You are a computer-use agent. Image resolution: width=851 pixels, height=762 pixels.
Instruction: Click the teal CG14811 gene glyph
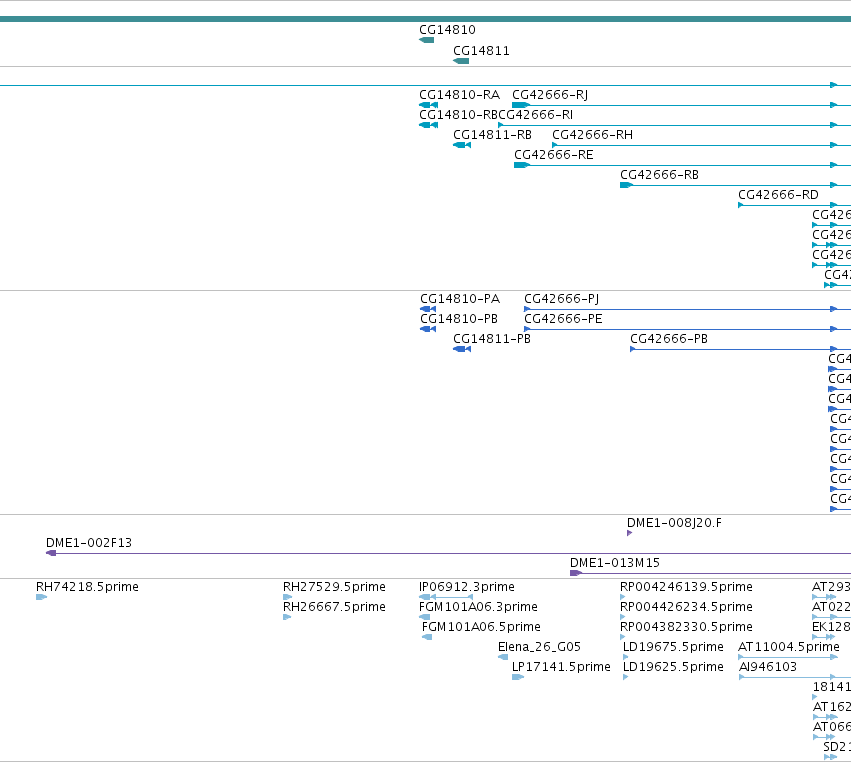tap(461, 61)
